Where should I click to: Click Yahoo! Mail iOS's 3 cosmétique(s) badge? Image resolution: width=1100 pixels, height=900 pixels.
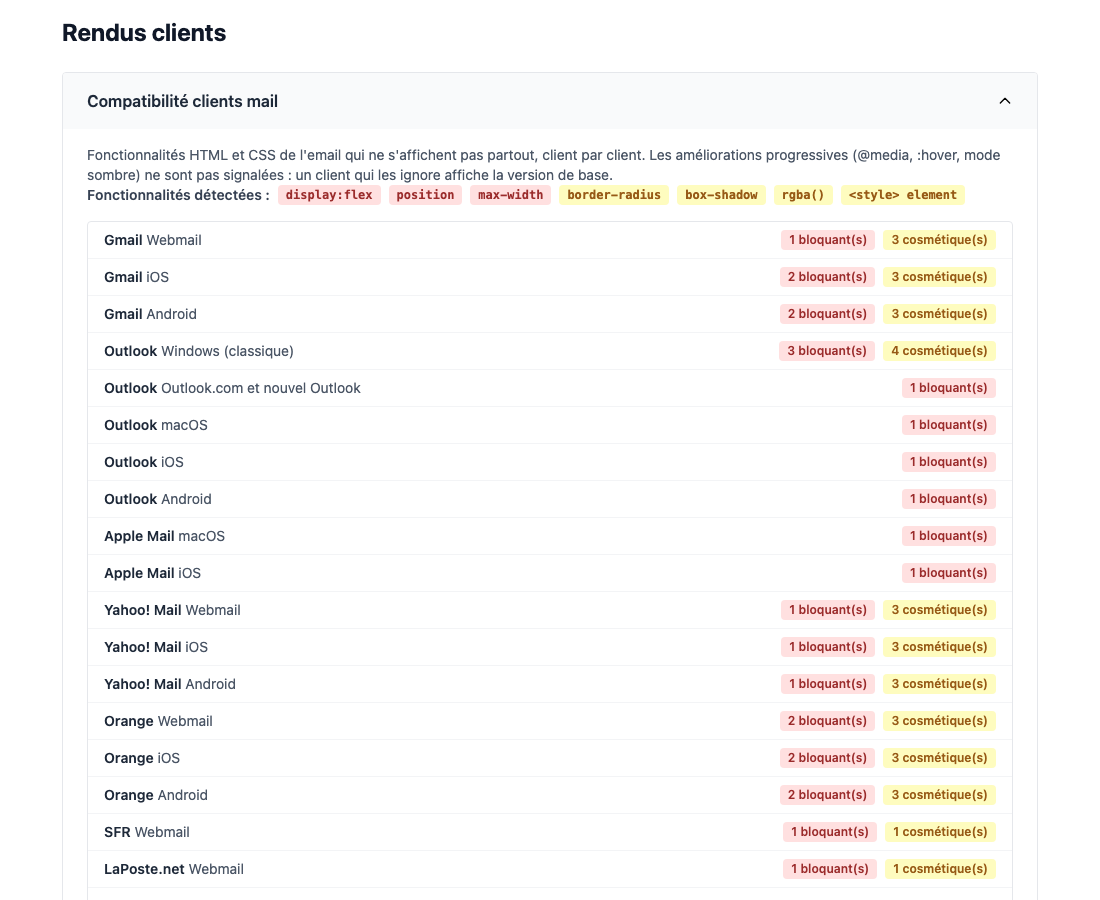[939, 647]
